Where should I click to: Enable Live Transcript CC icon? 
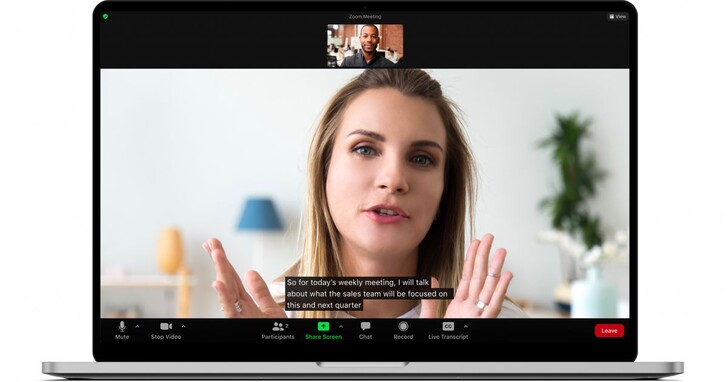(448, 326)
